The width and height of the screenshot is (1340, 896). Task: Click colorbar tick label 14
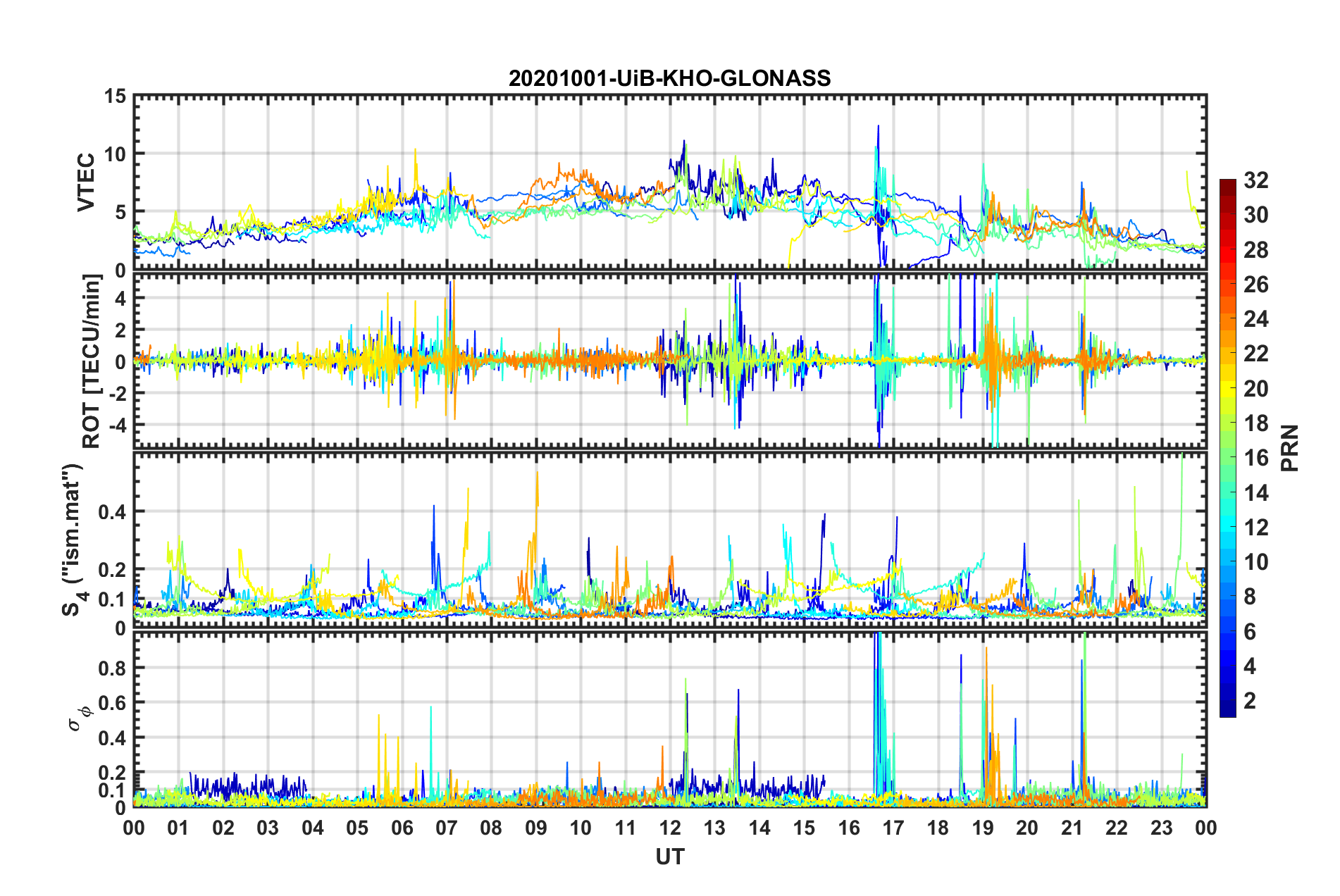click(x=1255, y=493)
